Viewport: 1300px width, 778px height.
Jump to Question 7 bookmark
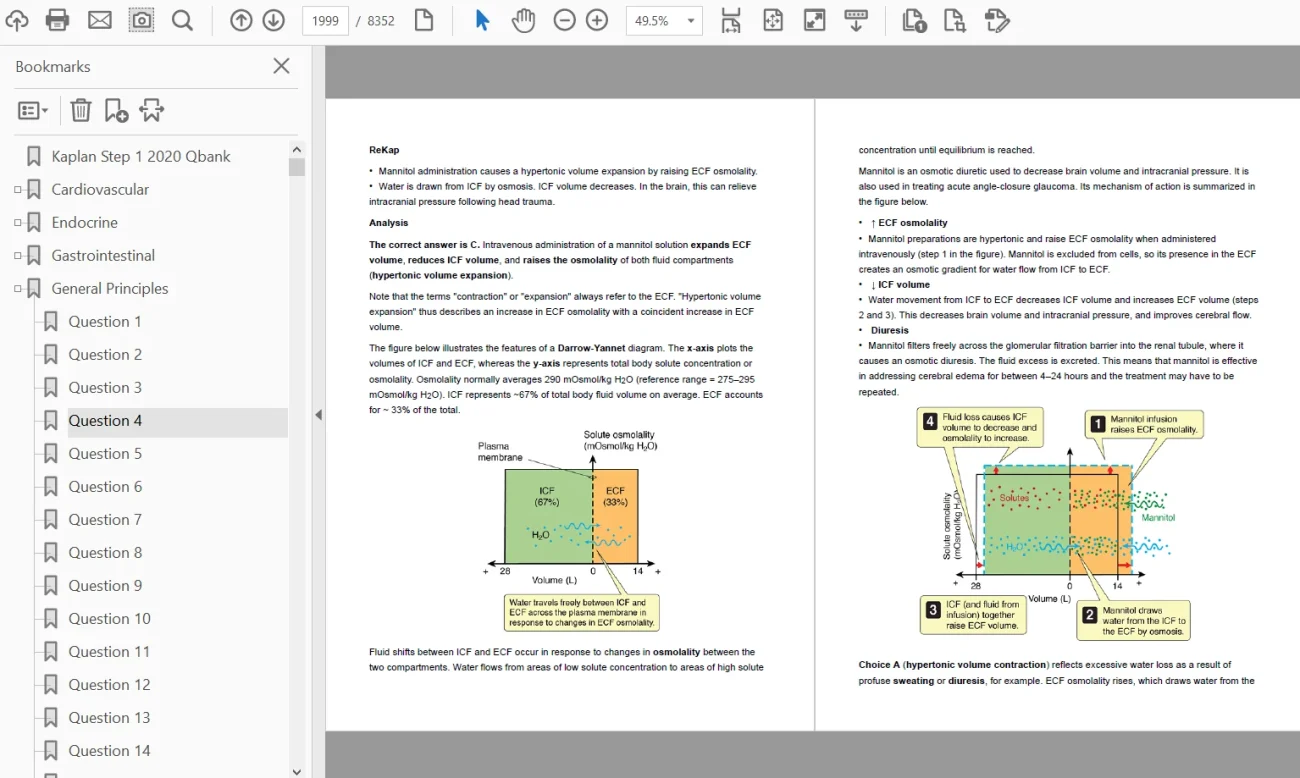(x=105, y=519)
